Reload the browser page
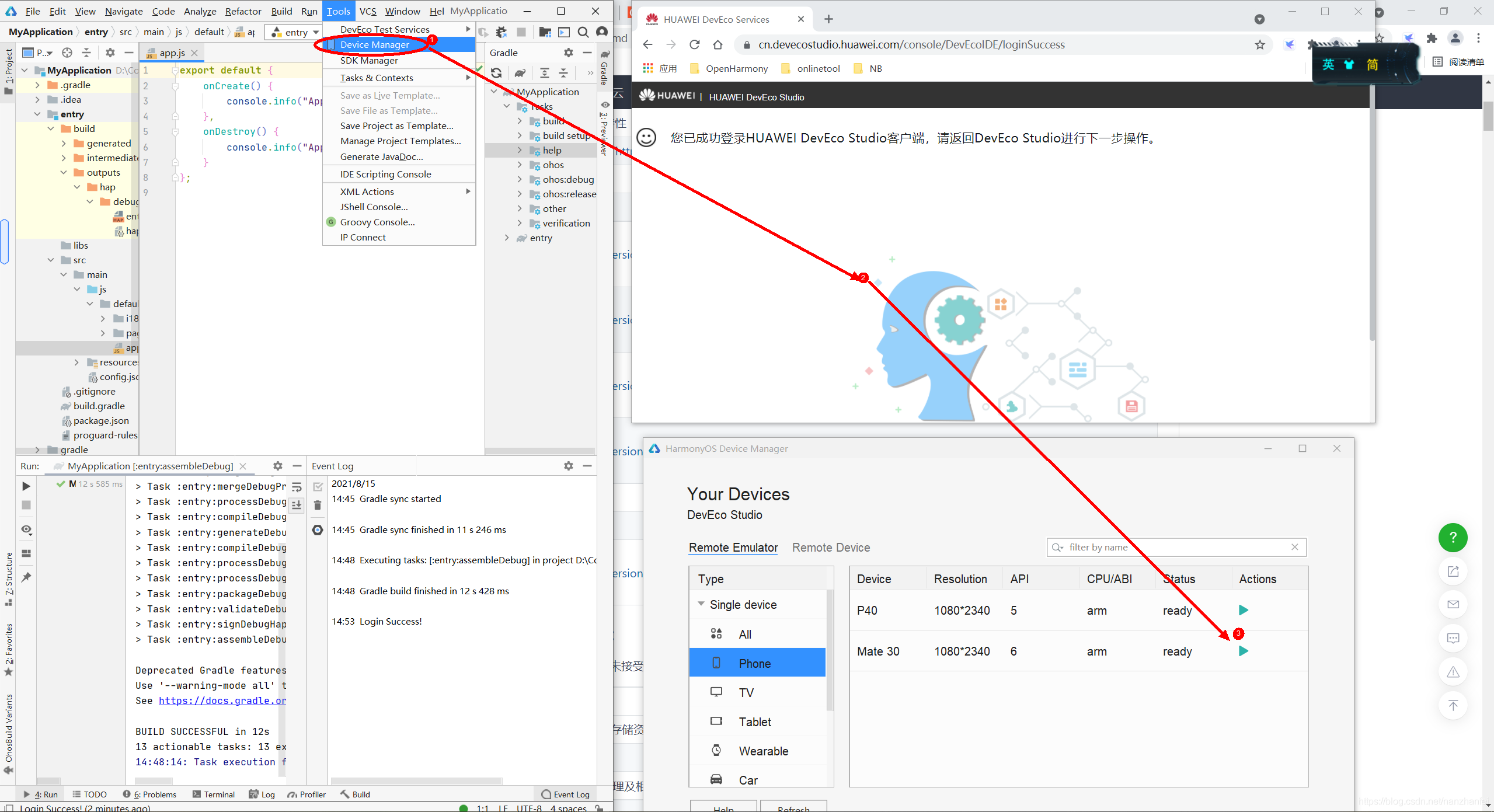The image size is (1494, 812). [x=694, y=44]
